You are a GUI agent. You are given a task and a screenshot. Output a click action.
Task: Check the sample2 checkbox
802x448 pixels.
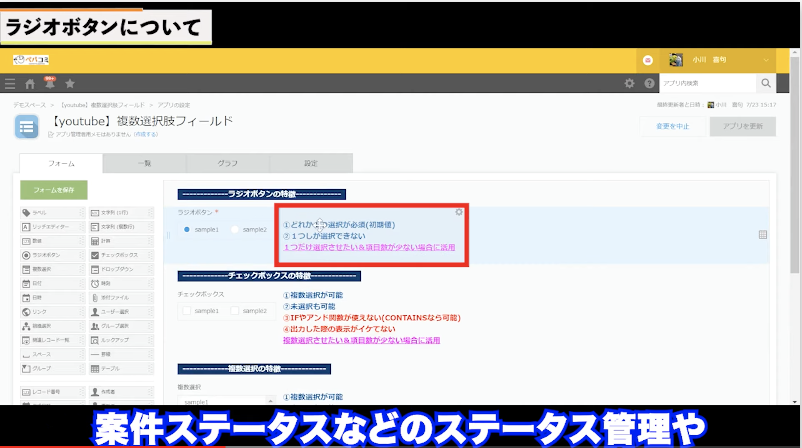pos(236,311)
